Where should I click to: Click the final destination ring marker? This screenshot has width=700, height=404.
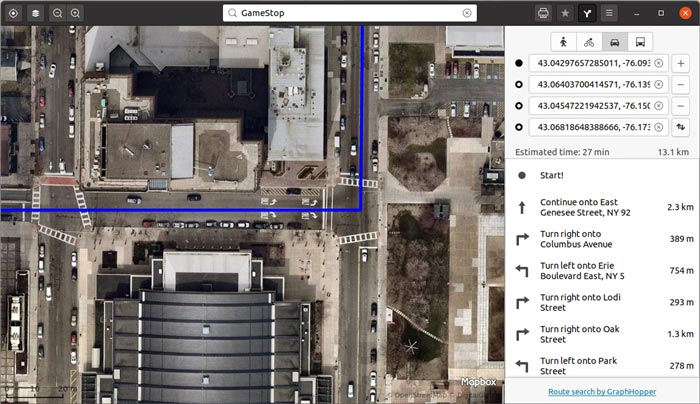click(519, 127)
